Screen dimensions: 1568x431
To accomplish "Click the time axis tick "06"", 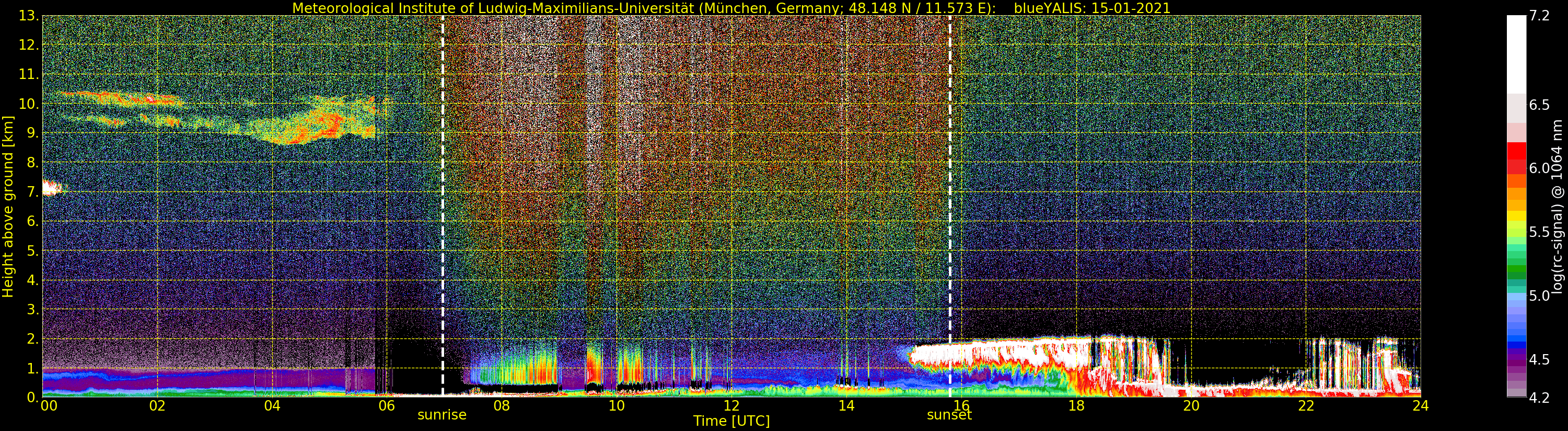I will [x=387, y=406].
